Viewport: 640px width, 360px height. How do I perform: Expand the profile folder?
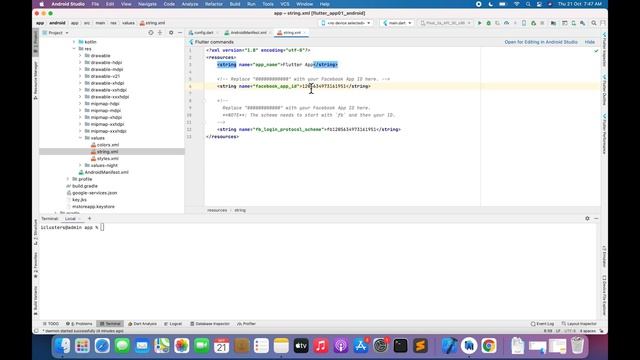click(x=68, y=179)
